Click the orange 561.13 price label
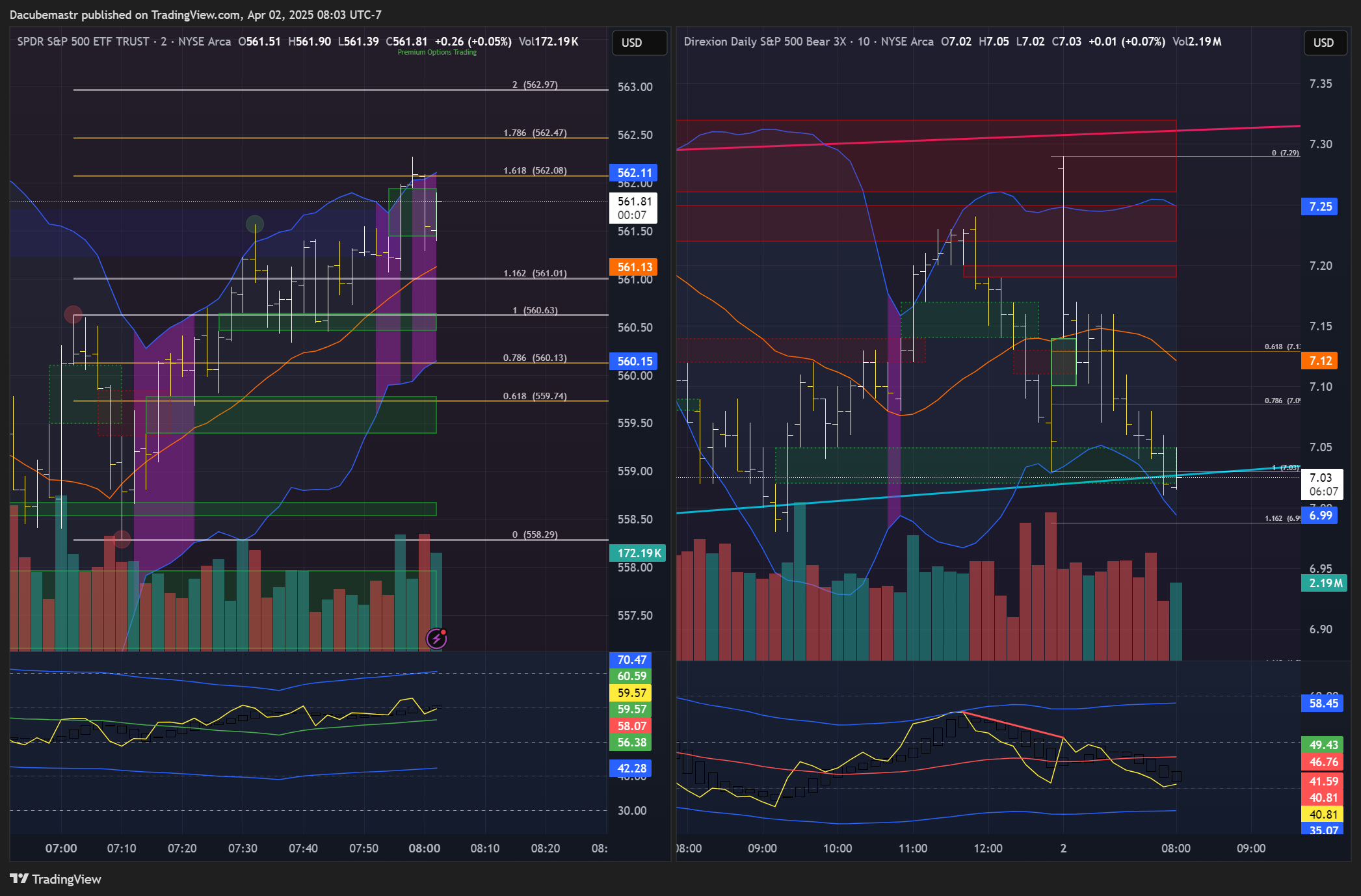The width and height of the screenshot is (1361, 896). (x=634, y=267)
